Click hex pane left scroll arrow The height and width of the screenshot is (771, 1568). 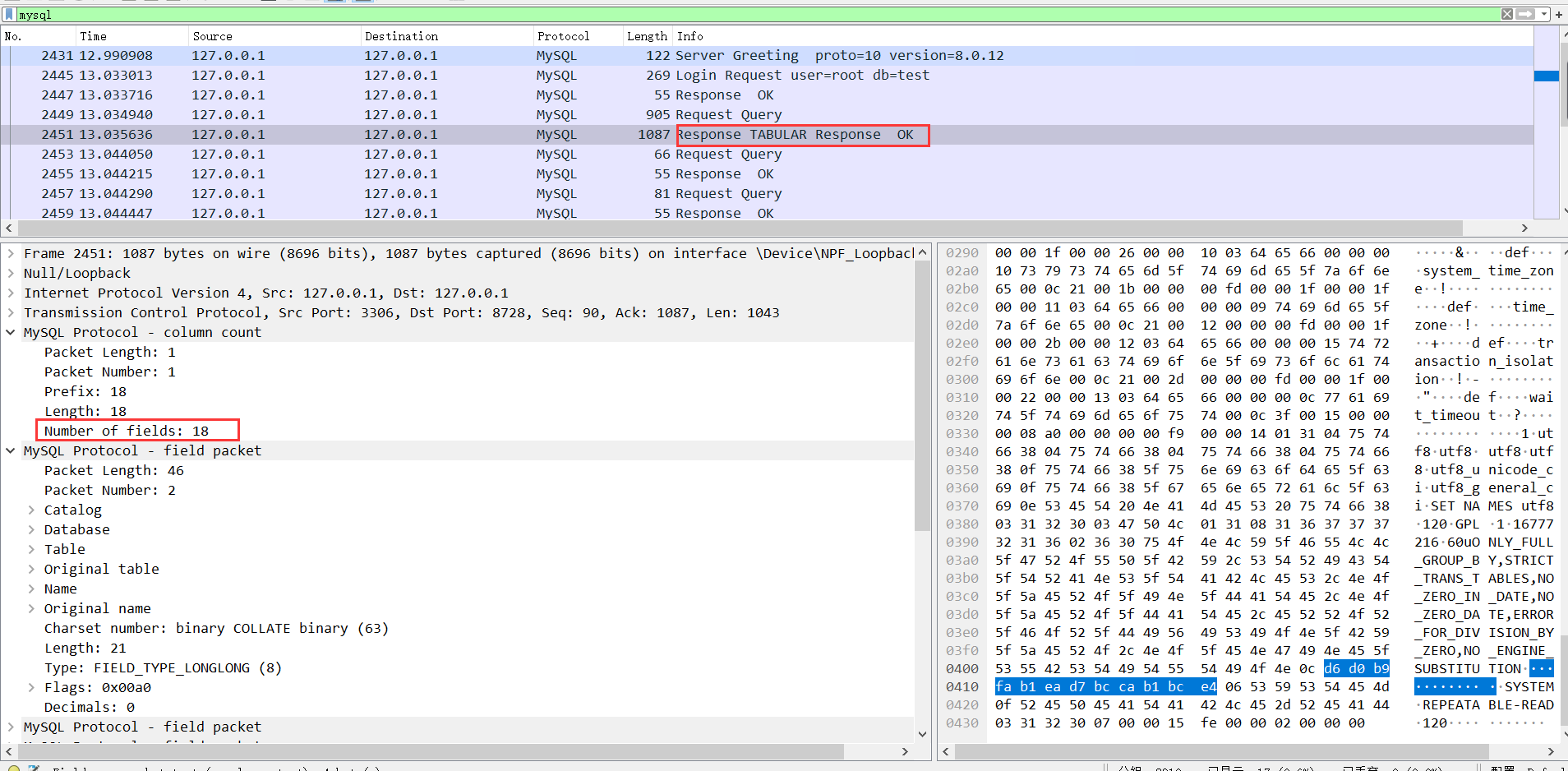point(946,751)
